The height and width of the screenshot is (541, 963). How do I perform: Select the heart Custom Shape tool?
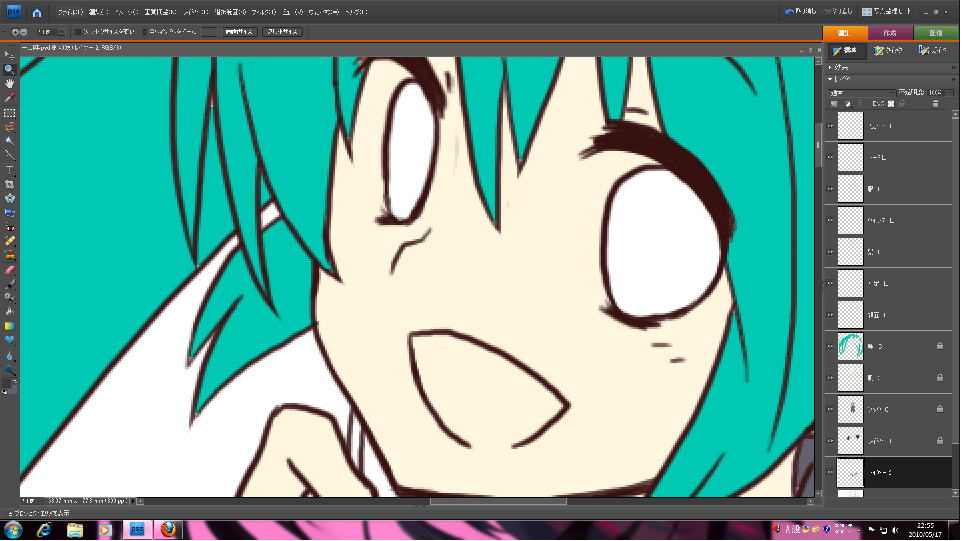[9, 340]
